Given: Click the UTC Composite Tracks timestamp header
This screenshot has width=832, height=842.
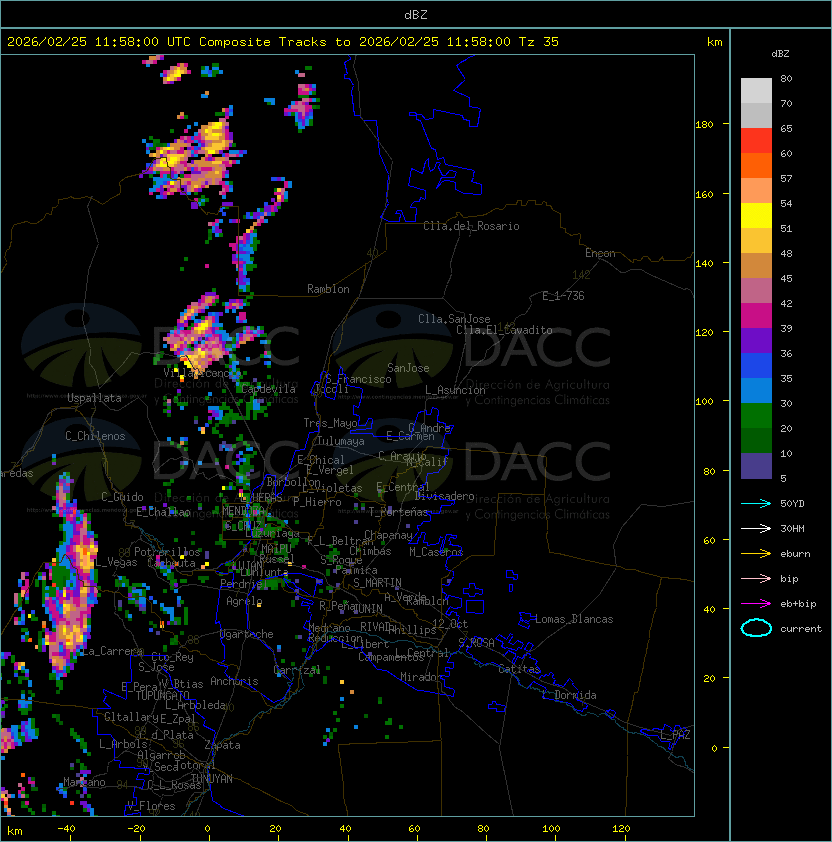Looking at the screenshot, I should pyautogui.click(x=283, y=42).
